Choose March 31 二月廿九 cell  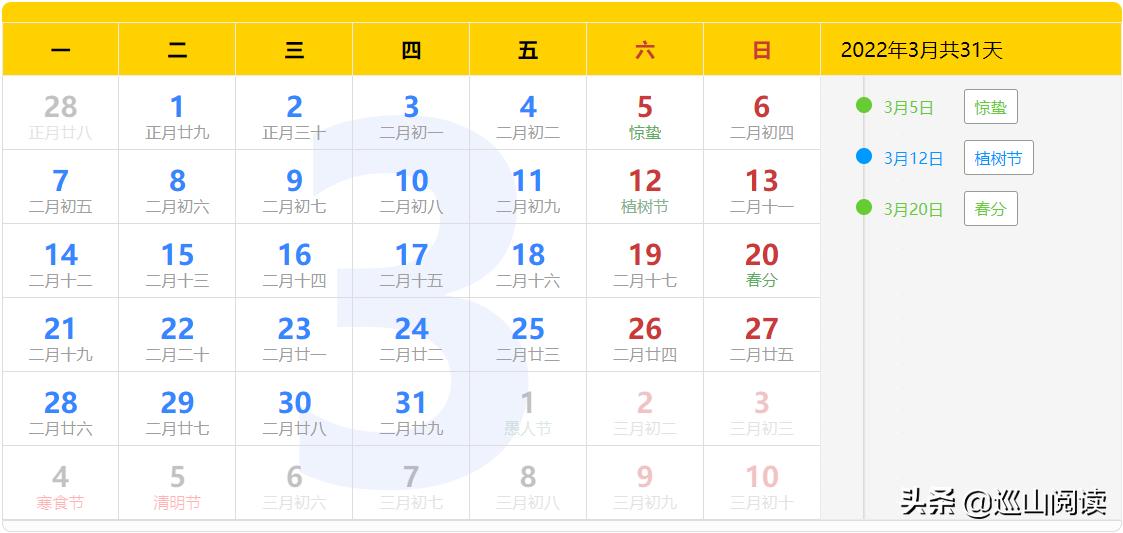[x=411, y=408]
